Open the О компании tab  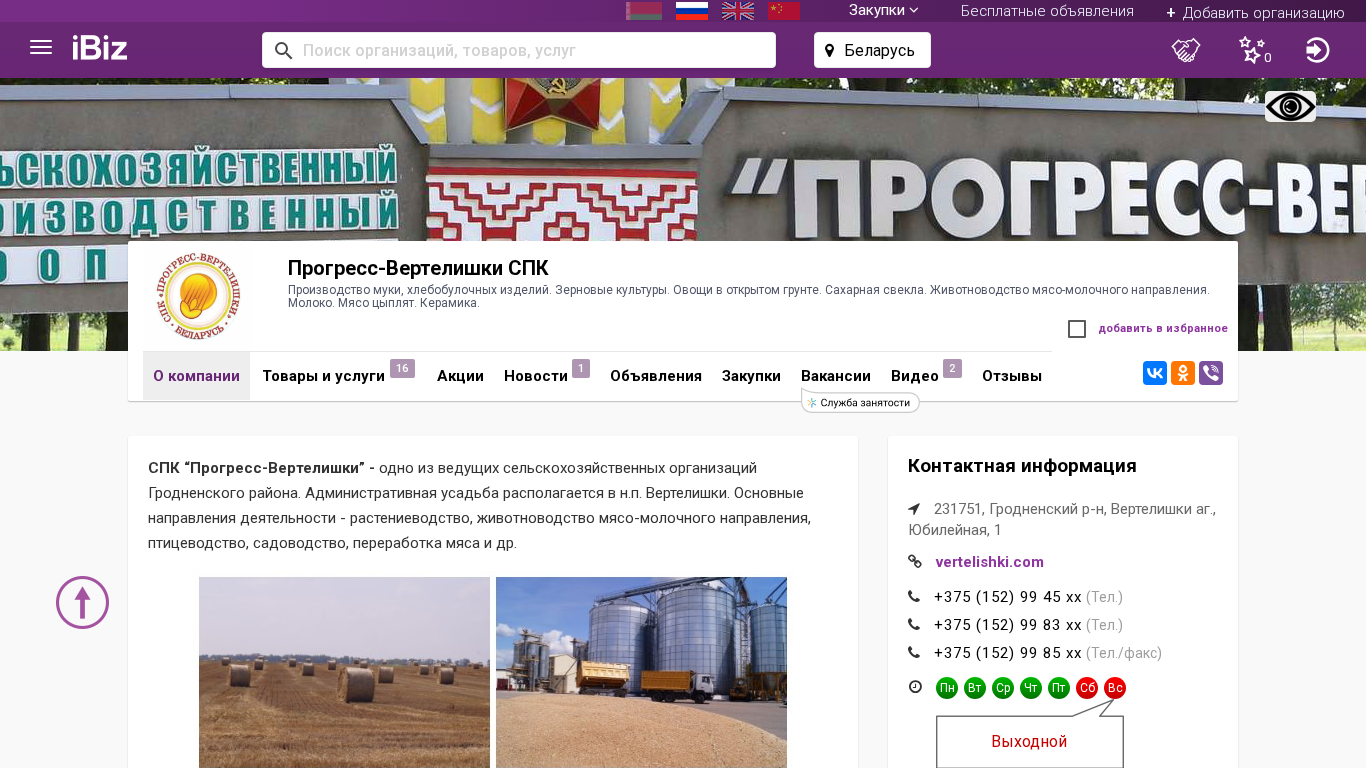(x=196, y=376)
